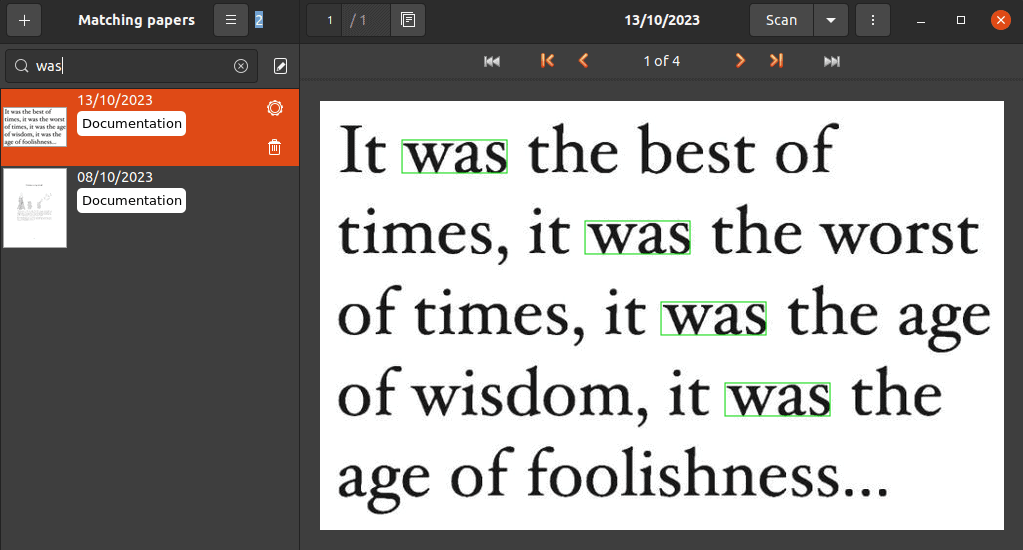Go to last search match

[x=776, y=61]
